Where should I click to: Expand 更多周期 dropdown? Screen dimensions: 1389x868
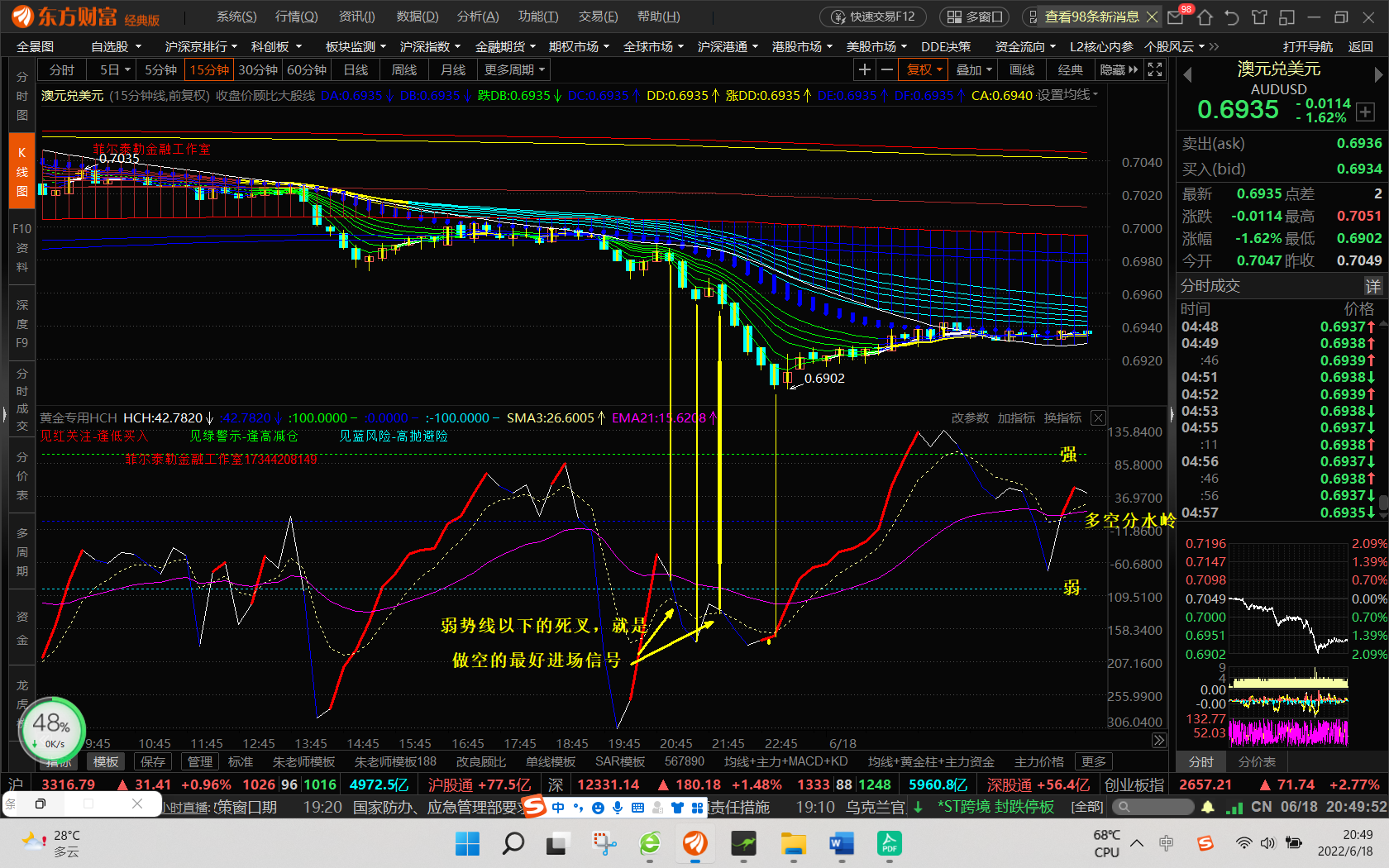514,70
